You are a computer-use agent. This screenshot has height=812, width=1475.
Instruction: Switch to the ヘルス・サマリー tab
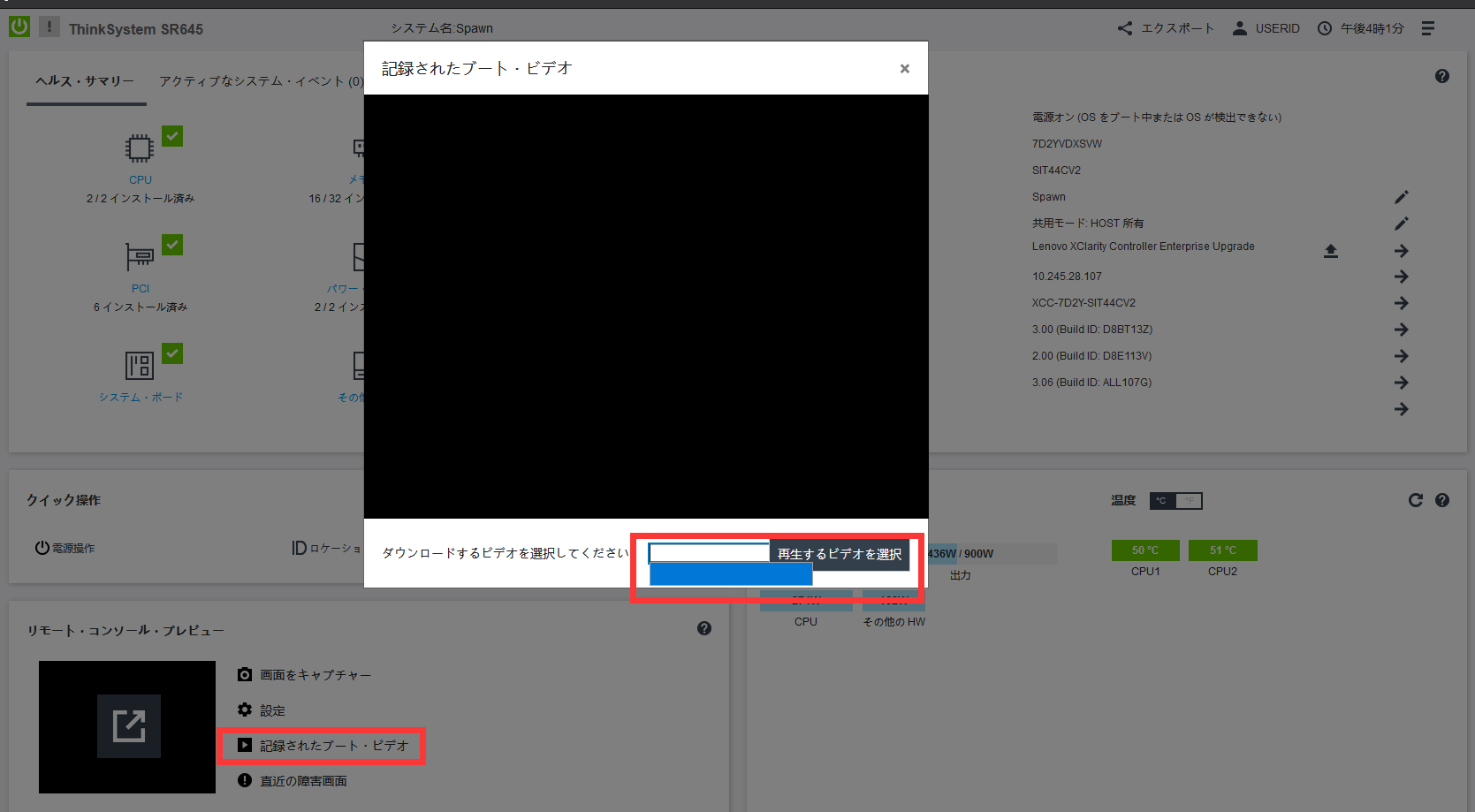(85, 81)
